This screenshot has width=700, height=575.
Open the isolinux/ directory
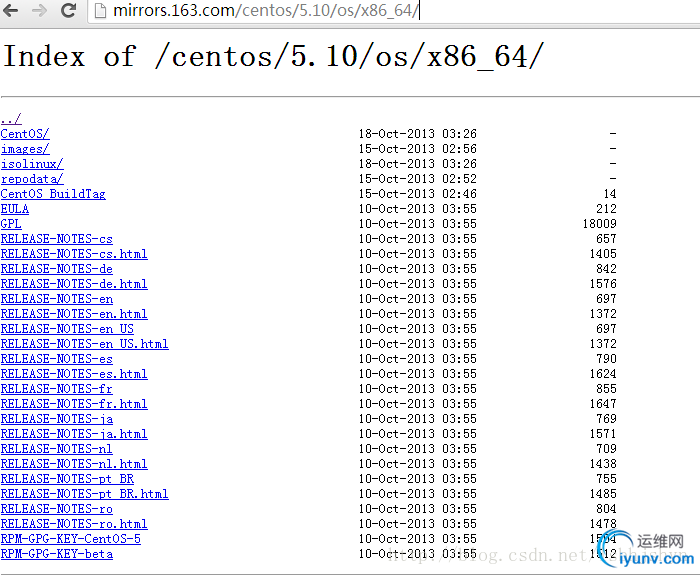click(32, 163)
